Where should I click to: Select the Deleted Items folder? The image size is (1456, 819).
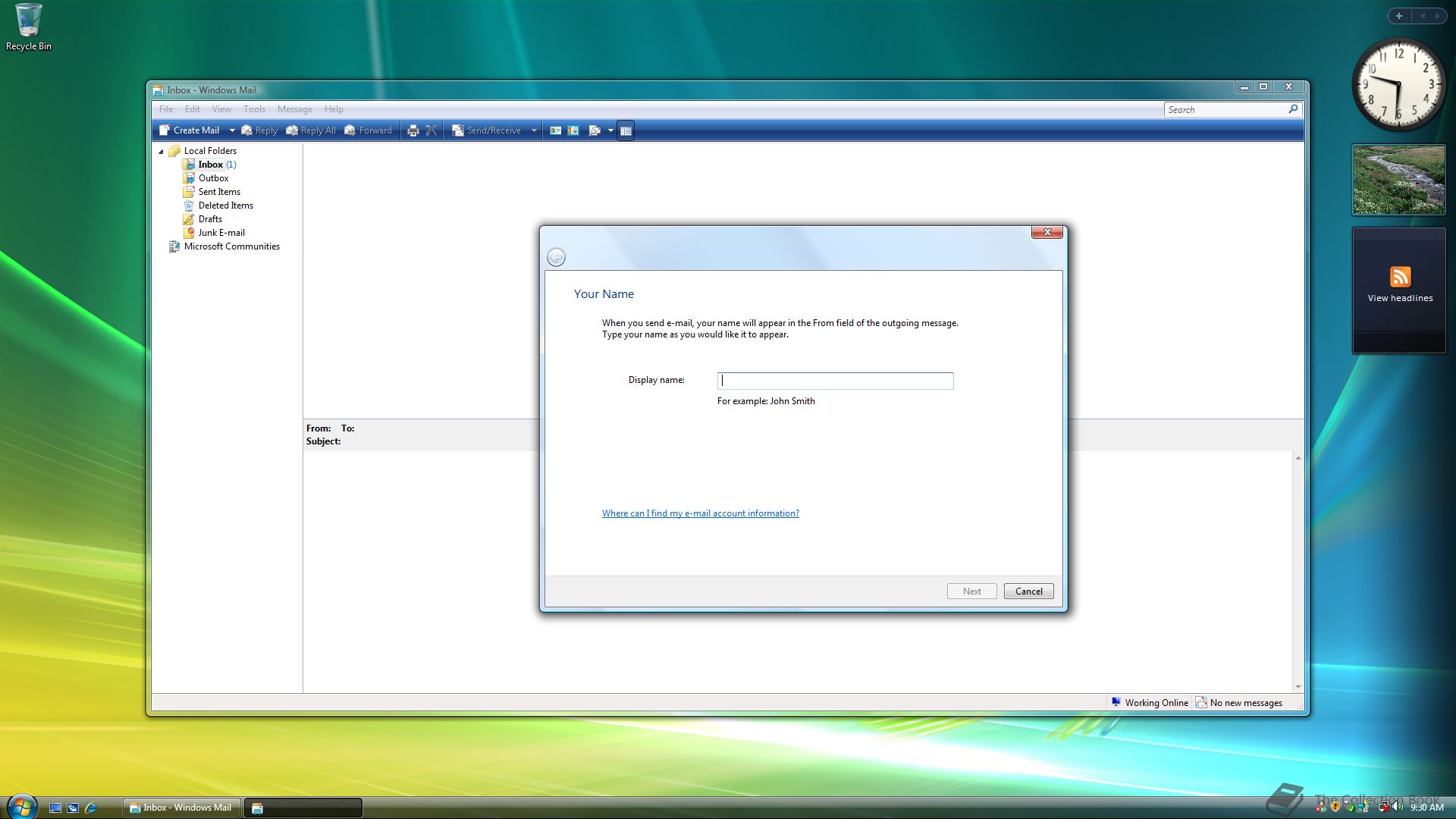[x=218, y=206]
